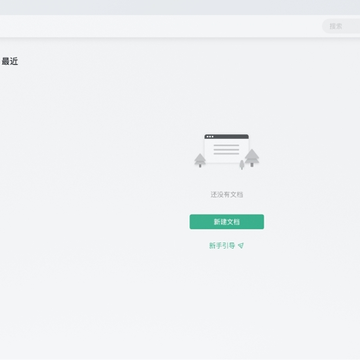Click the green 新建文档 button

pos(227,222)
